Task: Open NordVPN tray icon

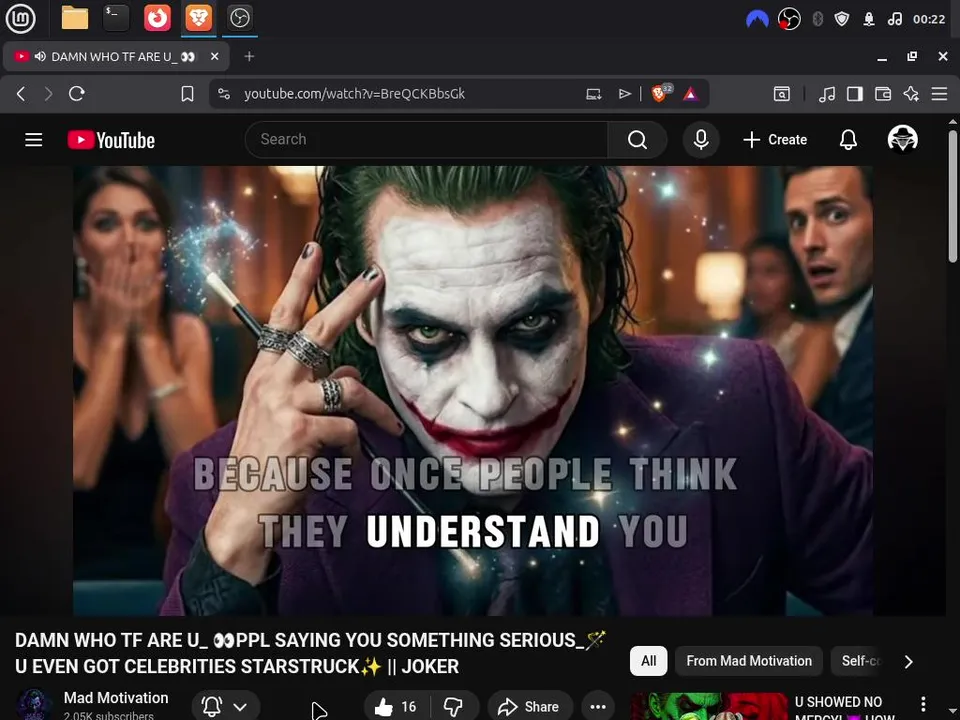Action: pyautogui.click(x=757, y=20)
